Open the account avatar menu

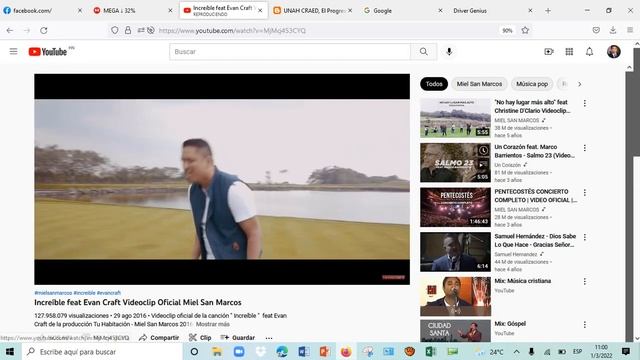[x=613, y=51]
